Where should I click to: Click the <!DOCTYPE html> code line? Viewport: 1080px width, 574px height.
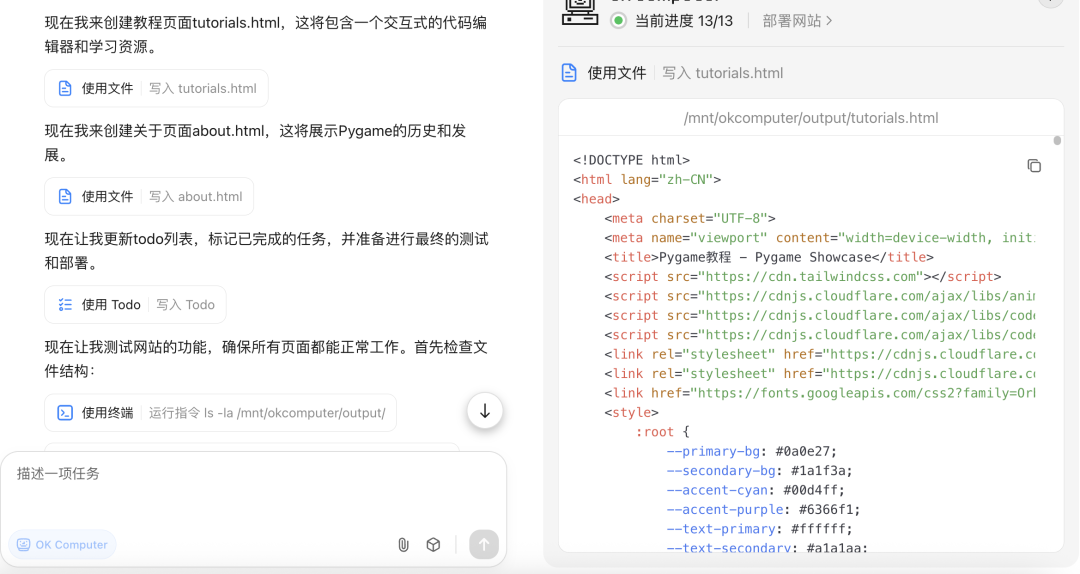(x=631, y=160)
